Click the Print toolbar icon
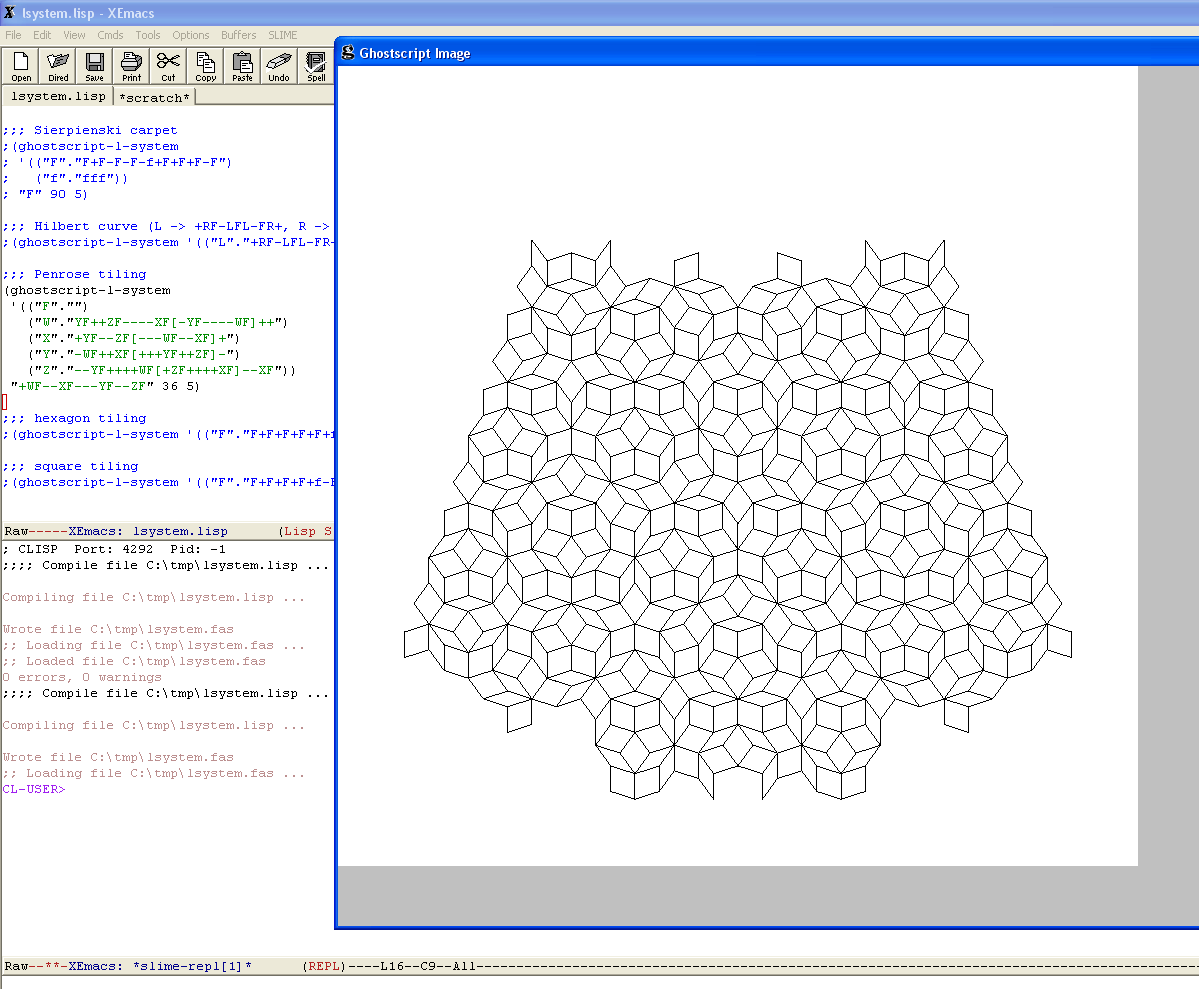 (131, 66)
